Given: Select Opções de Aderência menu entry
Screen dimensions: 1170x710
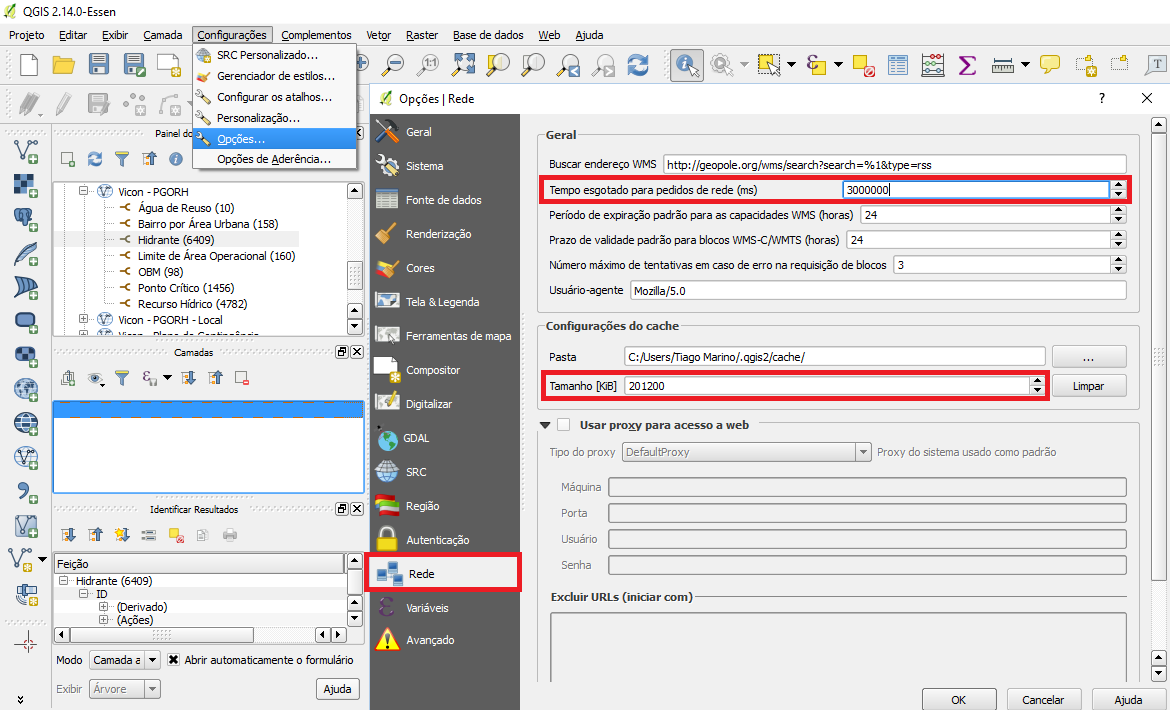Looking at the screenshot, I should point(273,159).
